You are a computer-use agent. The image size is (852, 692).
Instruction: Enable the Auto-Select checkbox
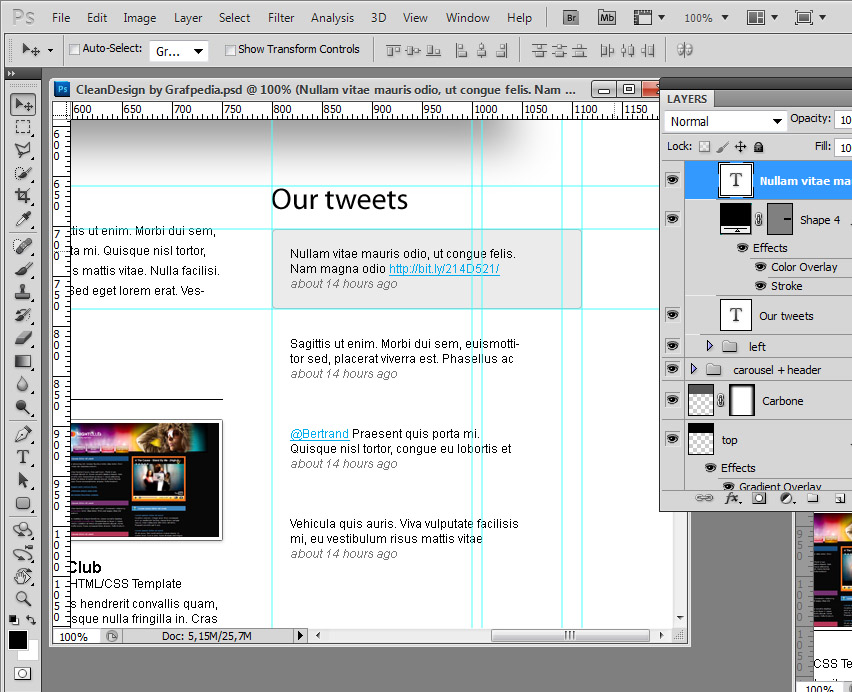point(74,49)
